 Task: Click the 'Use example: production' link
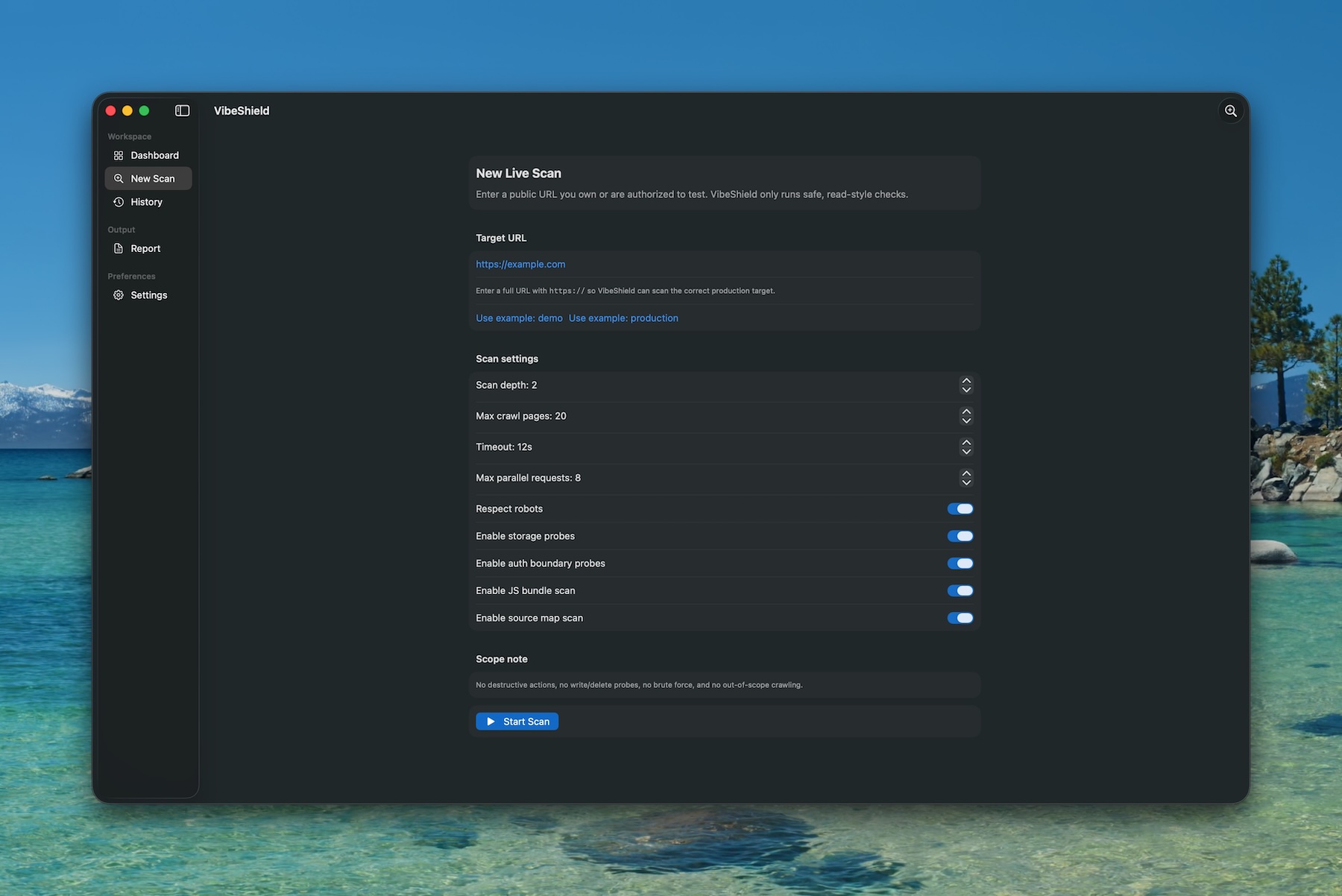tap(623, 318)
